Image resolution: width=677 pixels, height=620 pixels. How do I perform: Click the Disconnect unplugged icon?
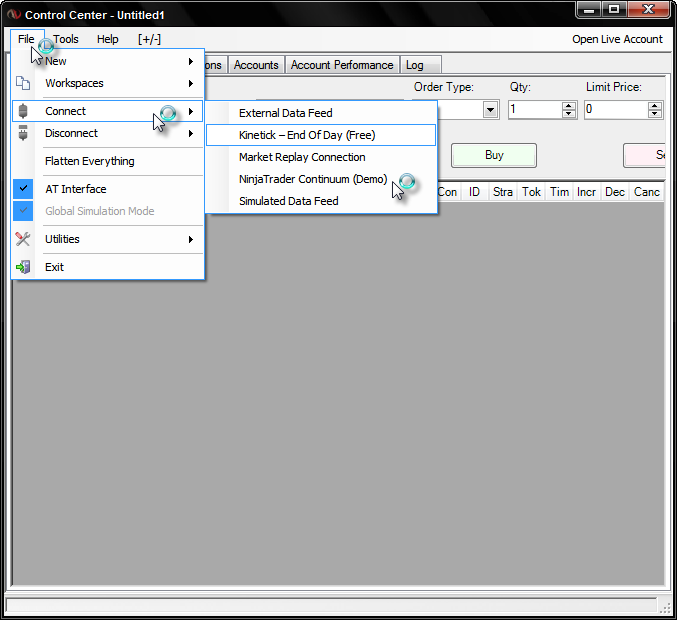[x=23, y=133]
